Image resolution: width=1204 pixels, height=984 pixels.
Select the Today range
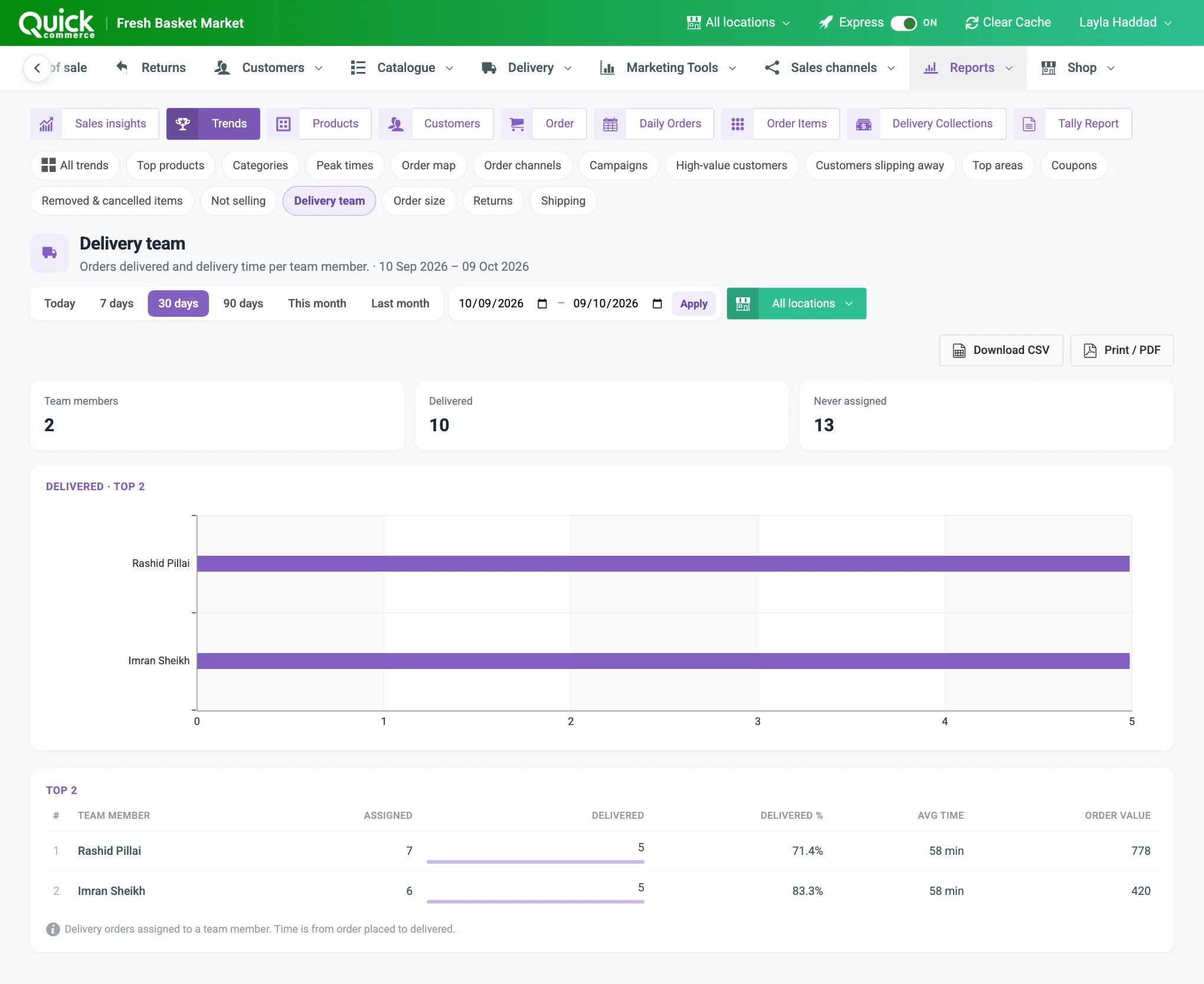tap(60, 304)
